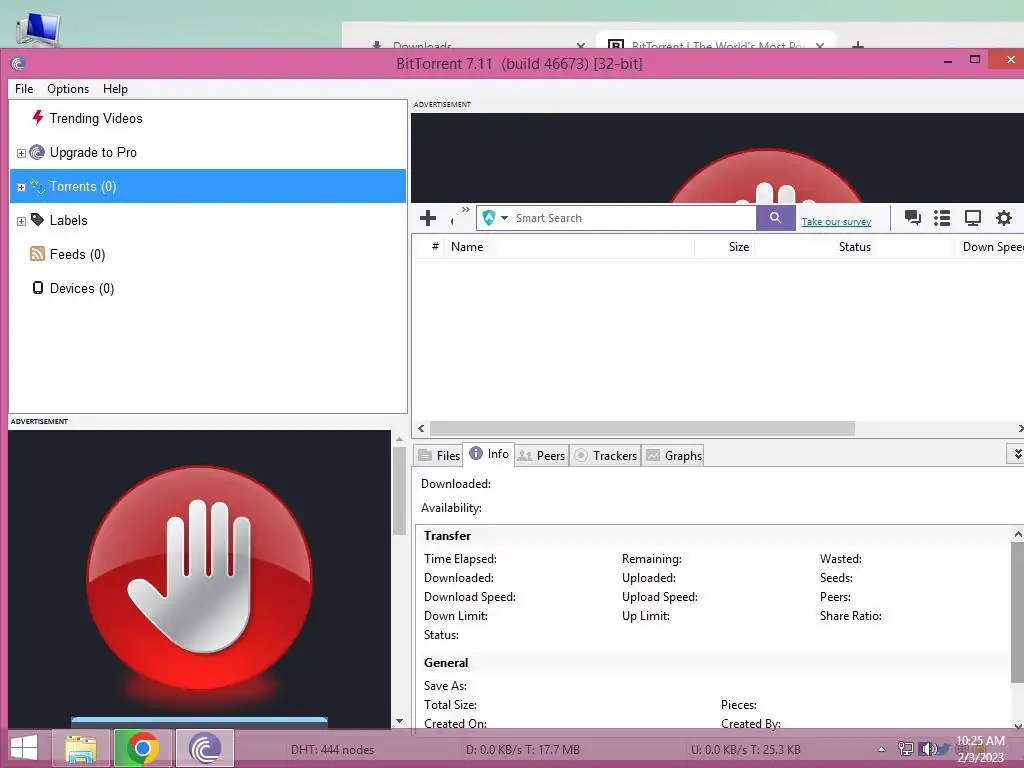
Task: Open the Windows Start button
Action: (24, 748)
